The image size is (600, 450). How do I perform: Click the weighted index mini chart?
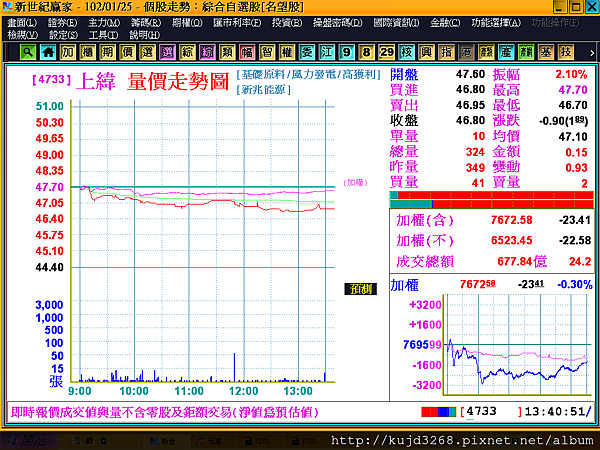[517, 344]
